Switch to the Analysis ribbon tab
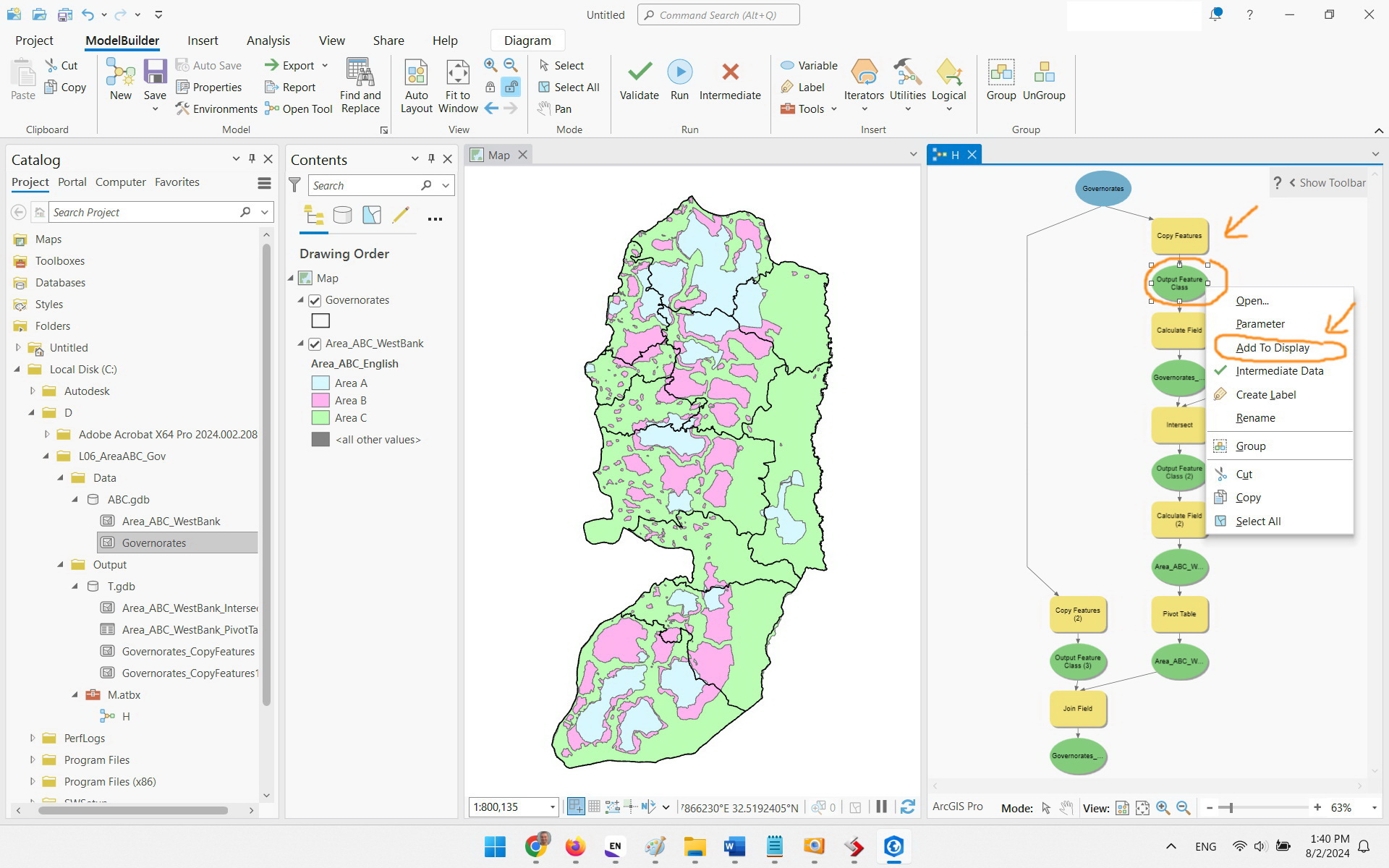The image size is (1389, 868). pos(268,41)
